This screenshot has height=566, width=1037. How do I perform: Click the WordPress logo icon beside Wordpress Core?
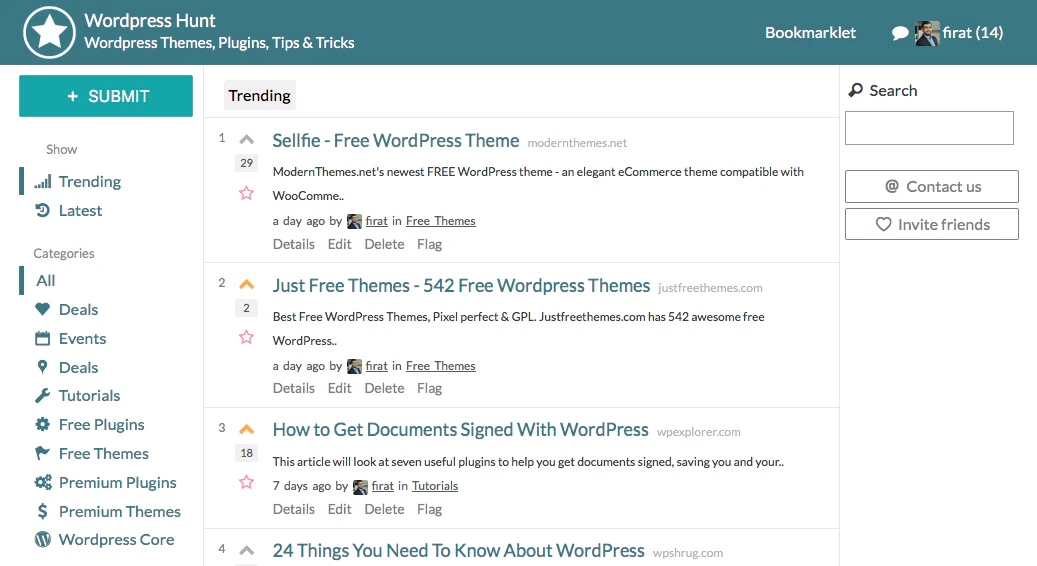(42, 540)
